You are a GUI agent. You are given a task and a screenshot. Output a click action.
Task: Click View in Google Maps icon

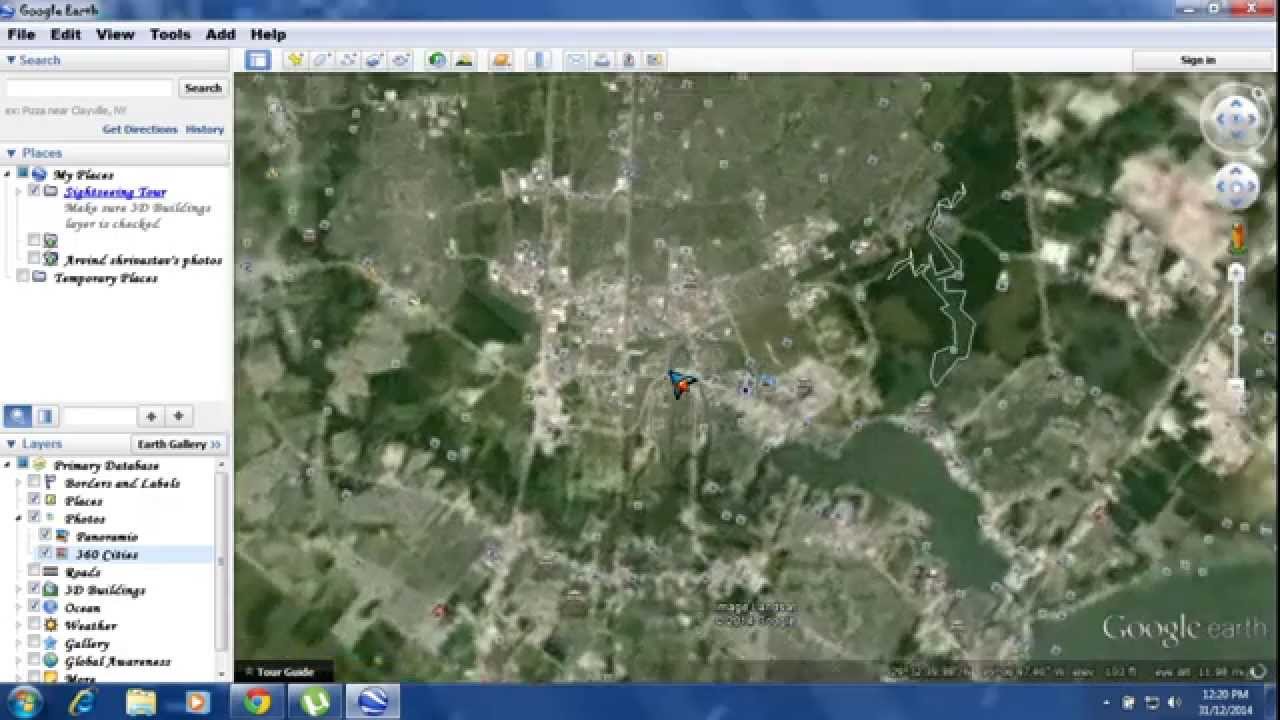point(654,60)
